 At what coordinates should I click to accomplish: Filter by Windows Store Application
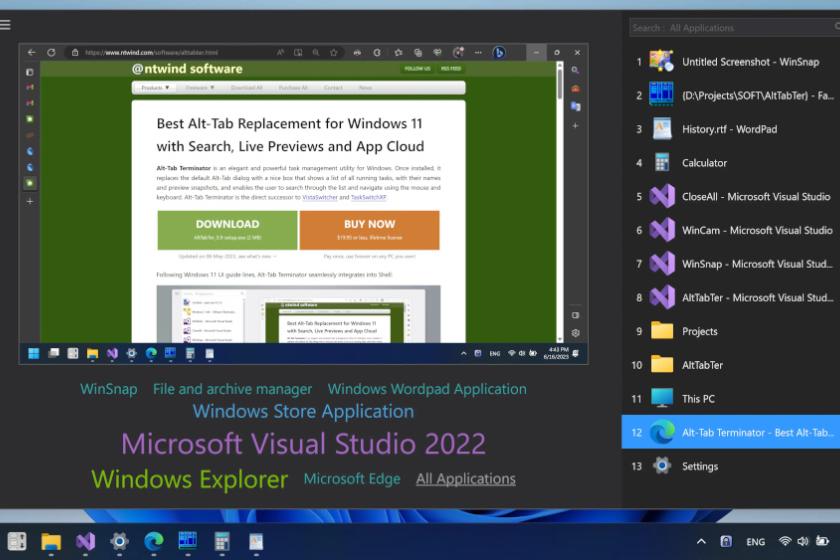303,412
